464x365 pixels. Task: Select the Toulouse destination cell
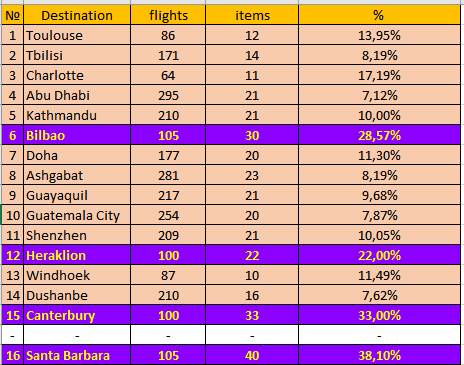pos(77,35)
